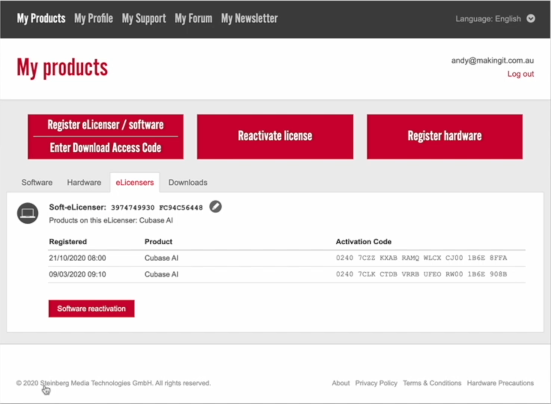Go to My Profile
This screenshot has width=551, height=404.
93,19
